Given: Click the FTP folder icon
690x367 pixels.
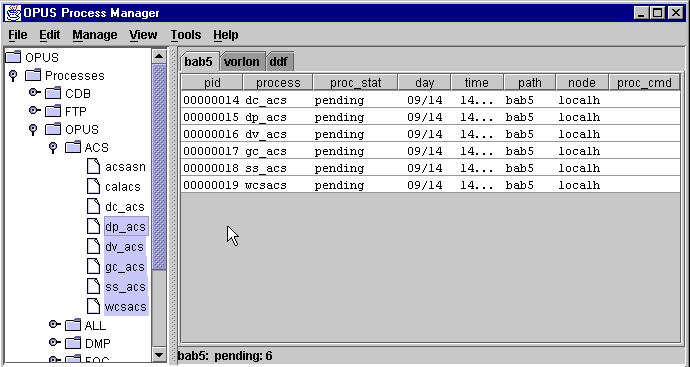Looking at the screenshot, I should click(53, 111).
